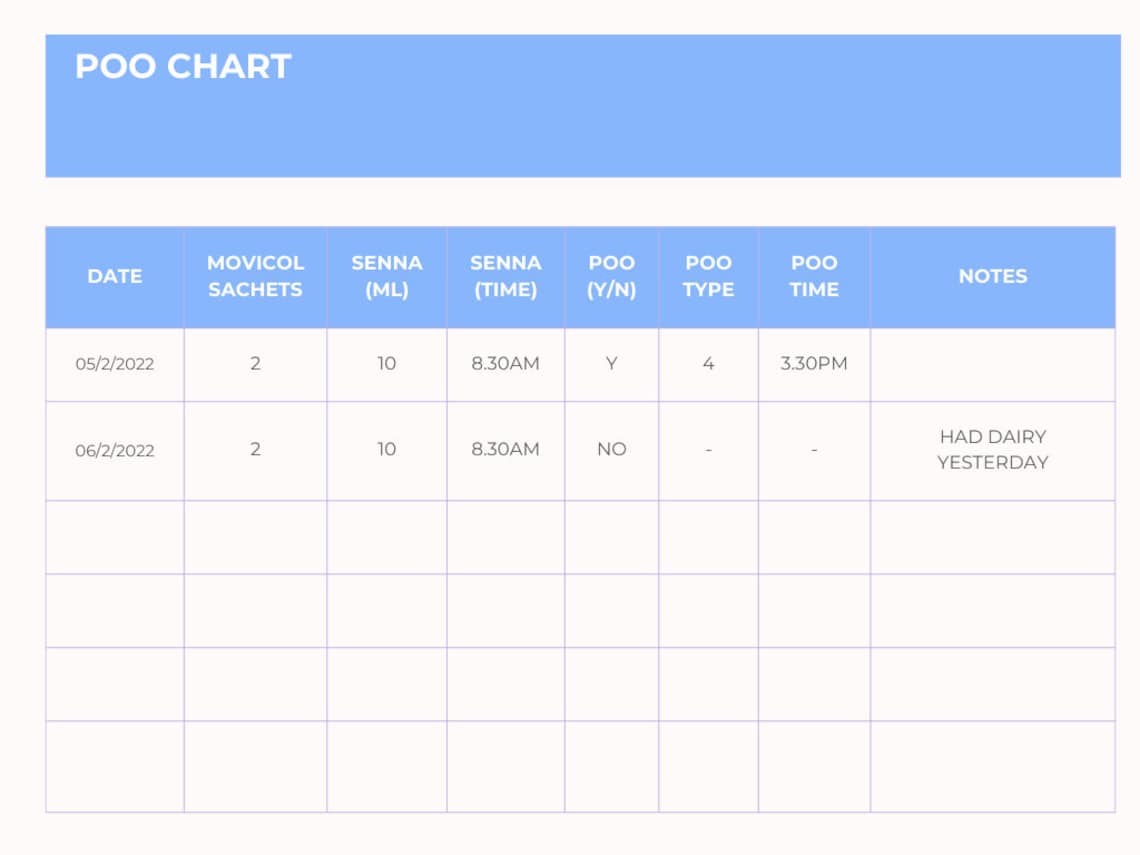Select the HAD DAIRY YESTERDAY note
1140x855 pixels.
(x=993, y=449)
